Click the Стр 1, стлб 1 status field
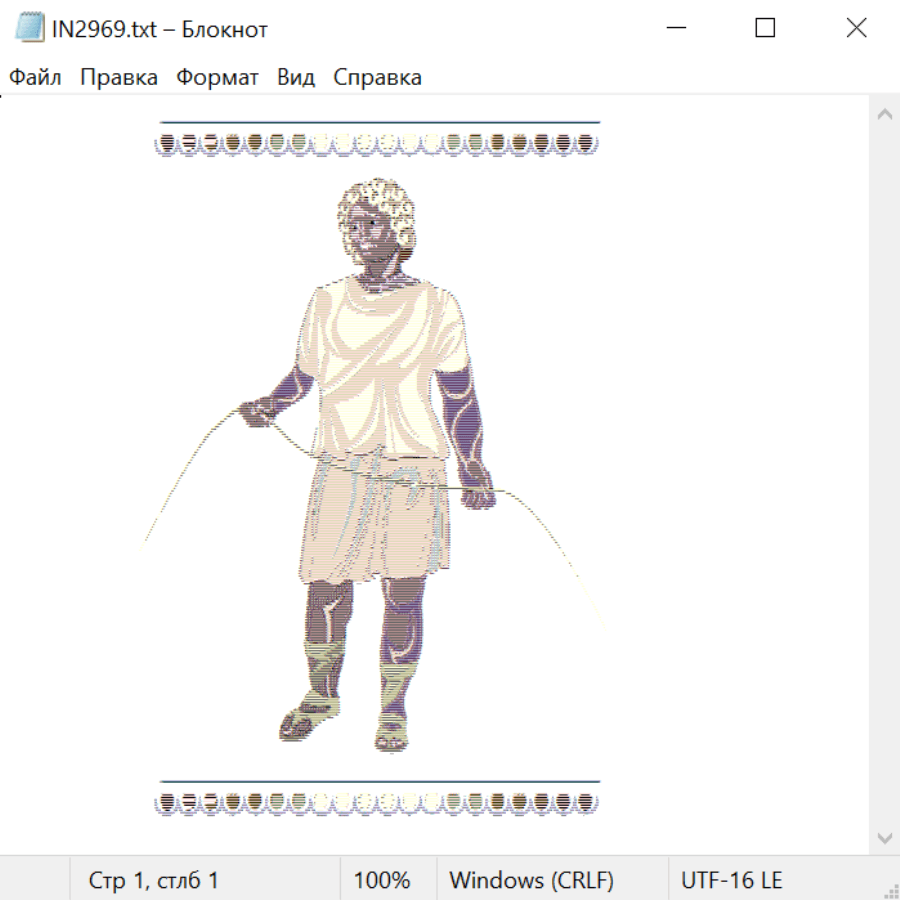The height and width of the screenshot is (900, 900). click(154, 881)
